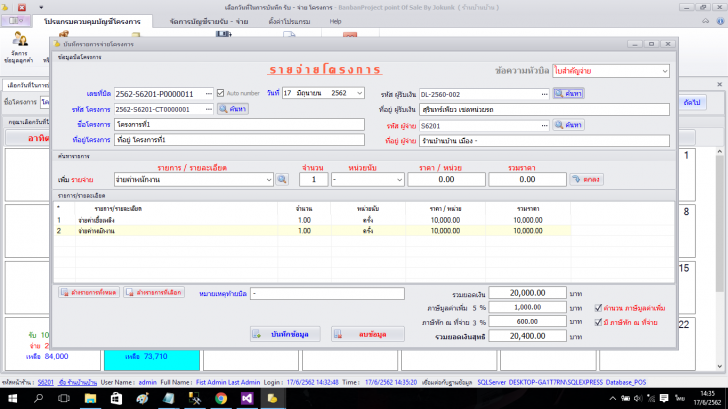
Task: Select the โปรแกรมควบคุมบัญชีโครงการ ribbon tab
Action: click(x=92, y=21)
